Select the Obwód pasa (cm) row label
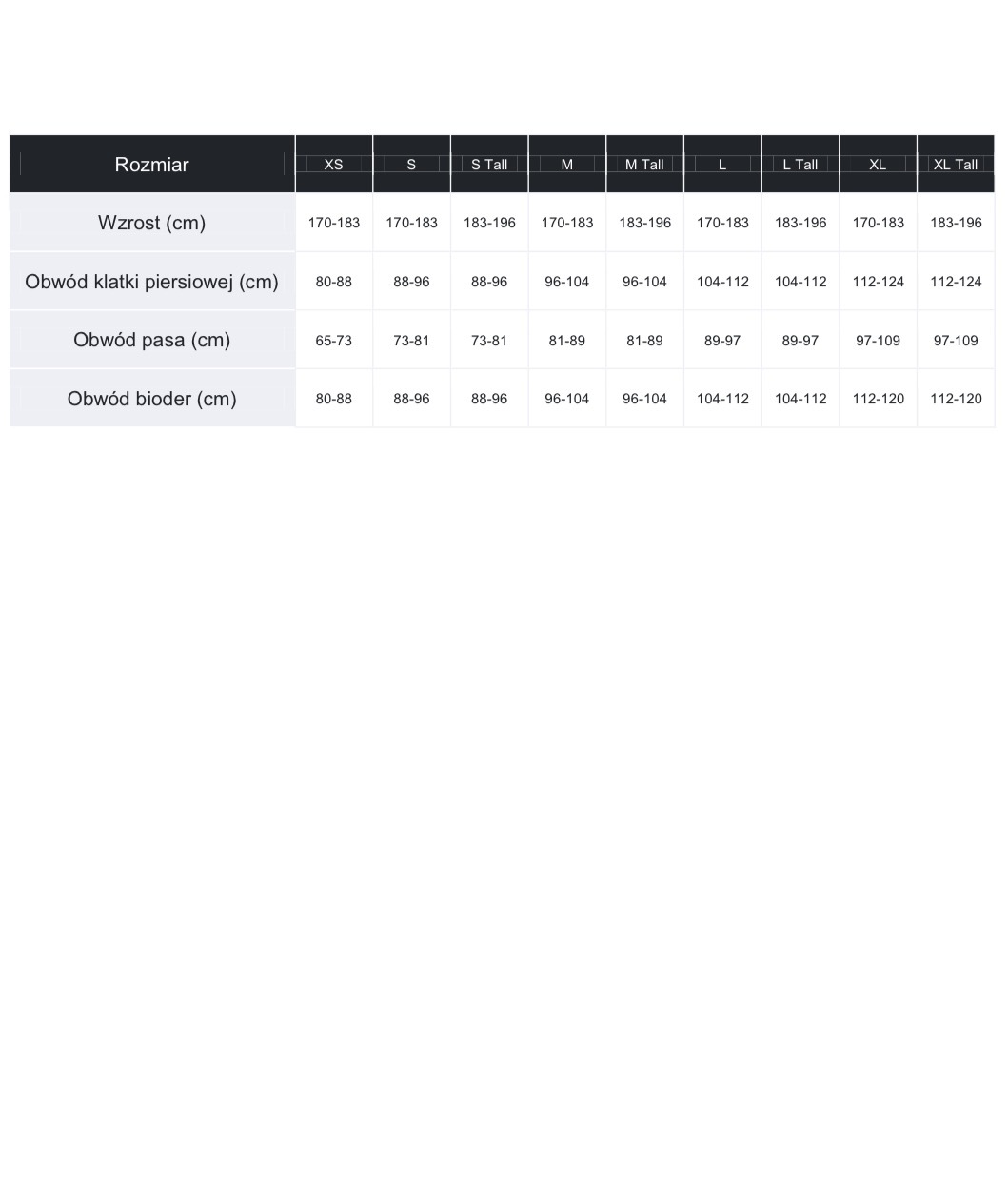 (151, 340)
